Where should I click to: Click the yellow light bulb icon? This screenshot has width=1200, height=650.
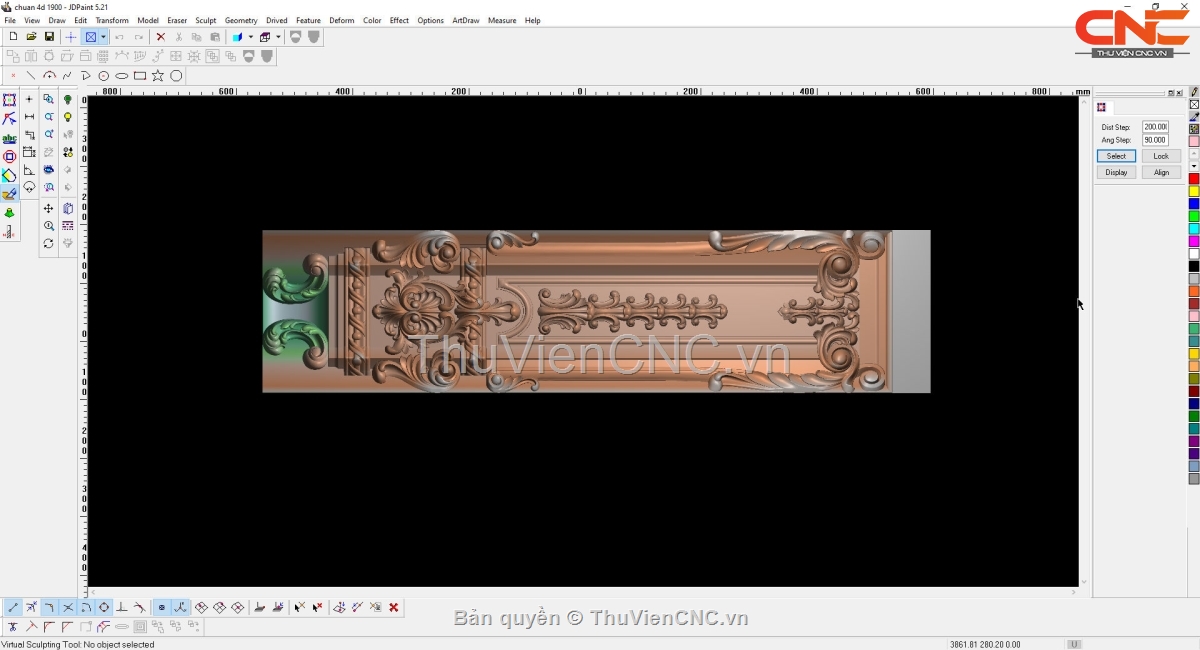68,117
